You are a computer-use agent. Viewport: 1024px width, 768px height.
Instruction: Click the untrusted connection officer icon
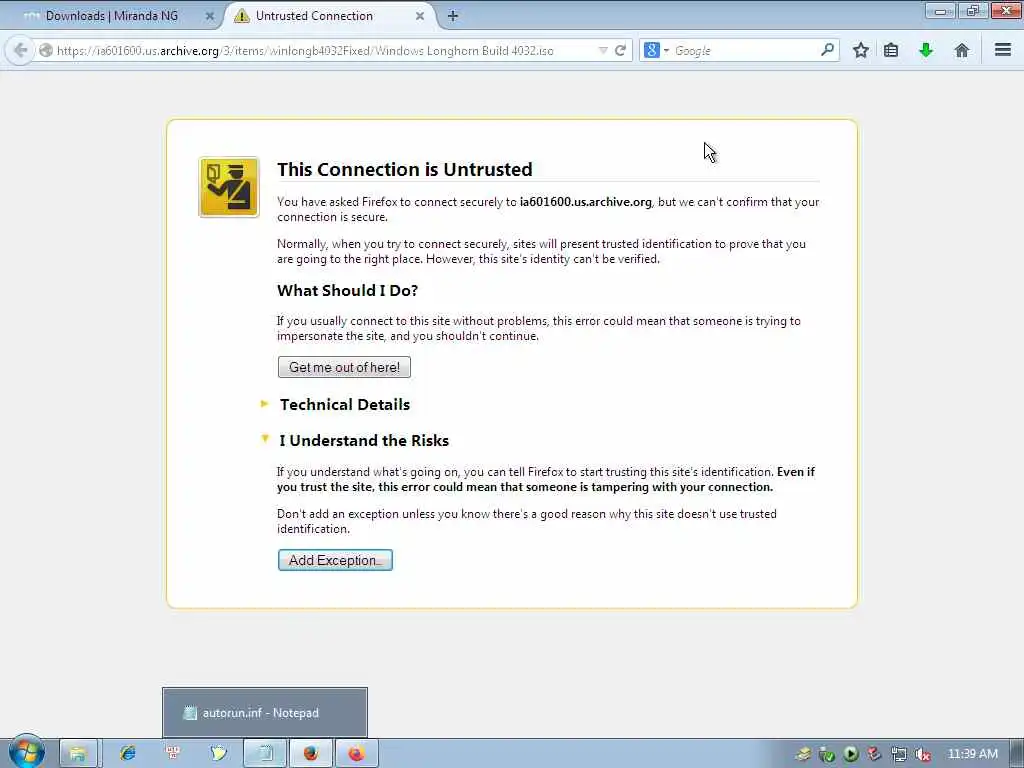[x=229, y=187]
